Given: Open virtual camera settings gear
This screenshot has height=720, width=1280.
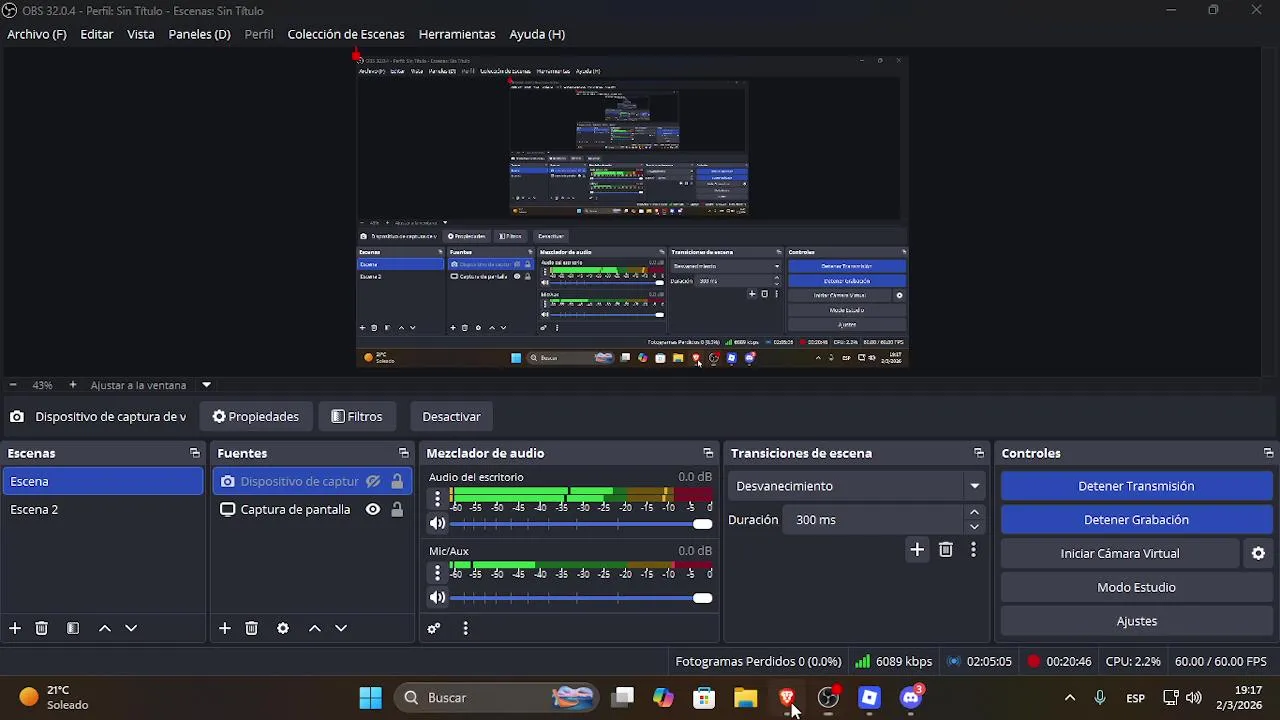Looking at the screenshot, I should click(x=1258, y=553).
